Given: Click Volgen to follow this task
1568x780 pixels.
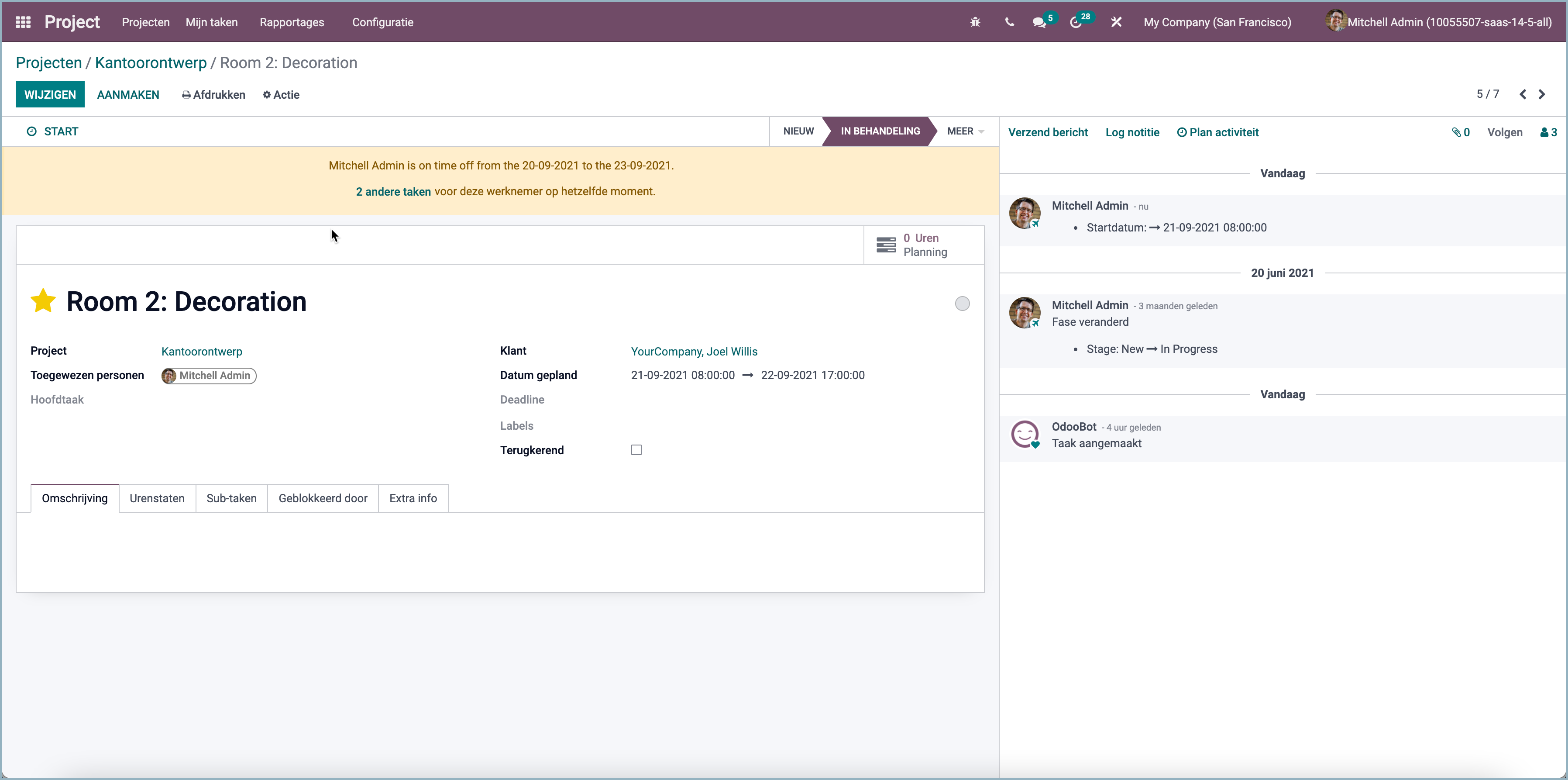Looking at the screenshot, I should click(x=1504, y=132).
